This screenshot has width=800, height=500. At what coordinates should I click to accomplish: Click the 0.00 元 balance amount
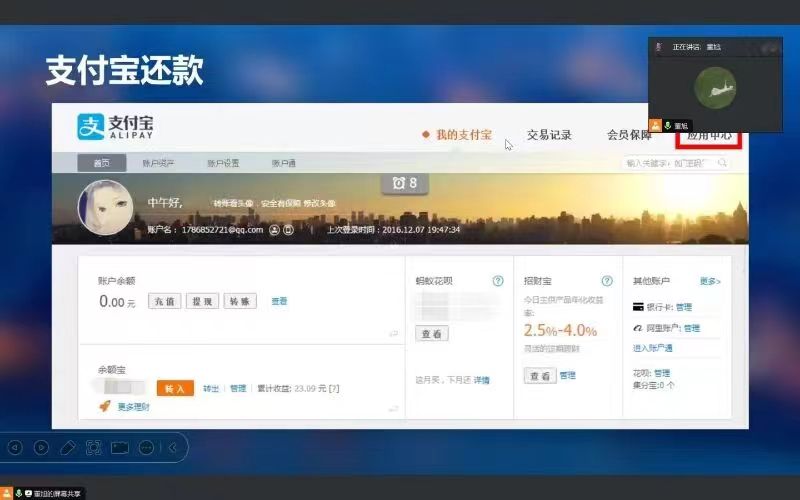point(117,302)
